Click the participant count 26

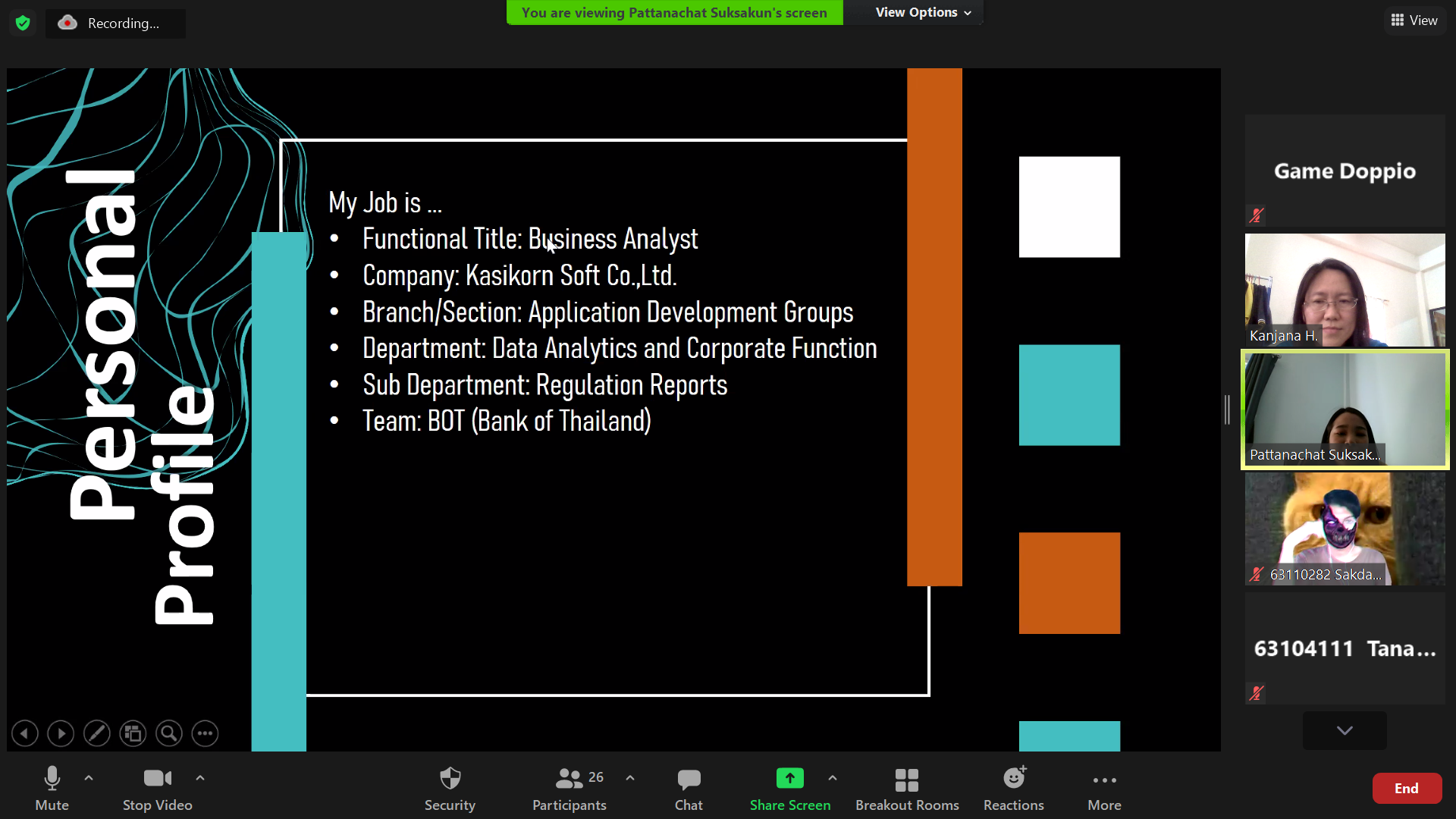pyautogui.click(x=596, y=777)
